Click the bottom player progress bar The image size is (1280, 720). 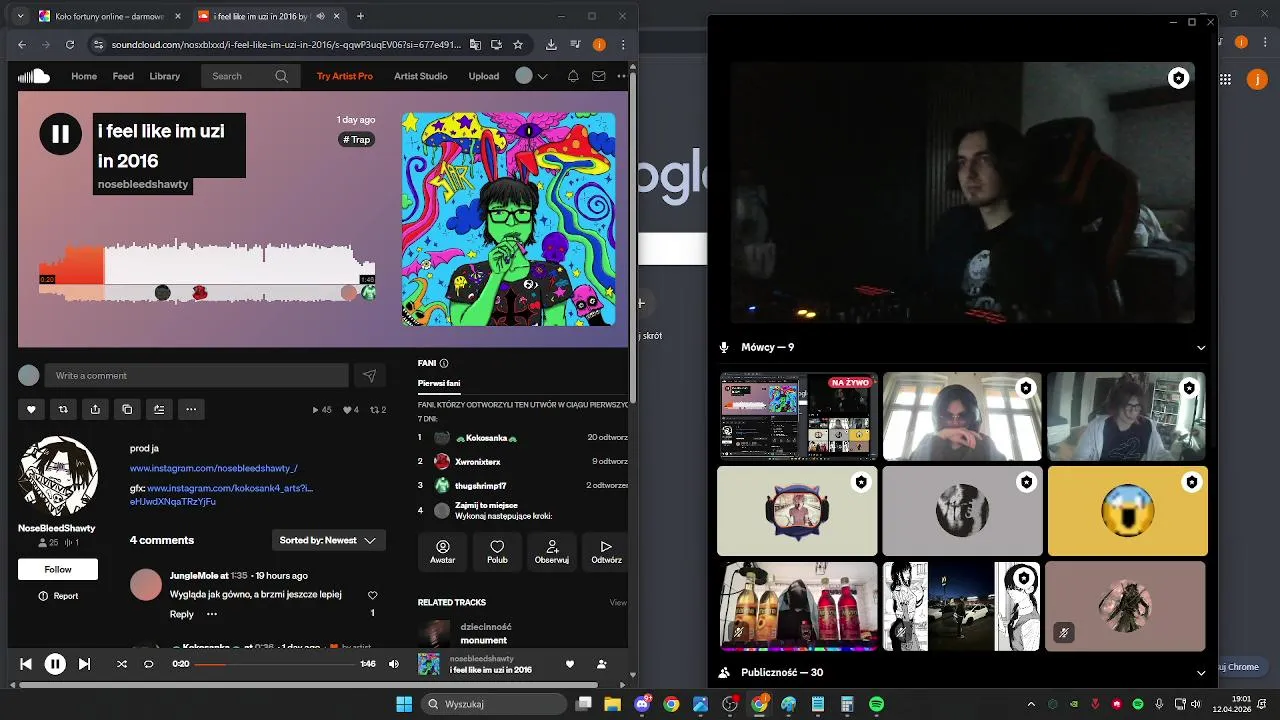(275, 664)
